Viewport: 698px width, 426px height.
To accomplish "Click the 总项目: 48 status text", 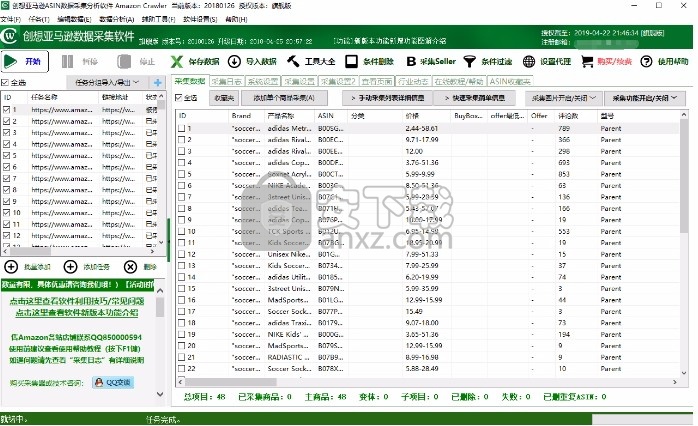I will coord(205,397).
